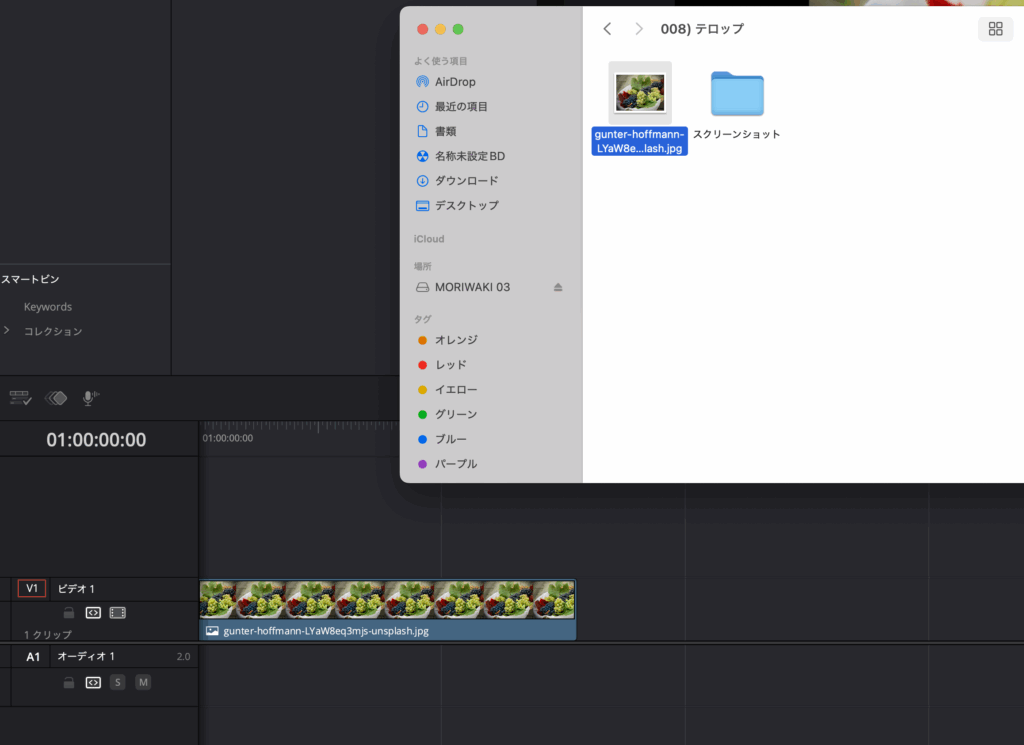Select the Keywords smart bin

point(48,307)
